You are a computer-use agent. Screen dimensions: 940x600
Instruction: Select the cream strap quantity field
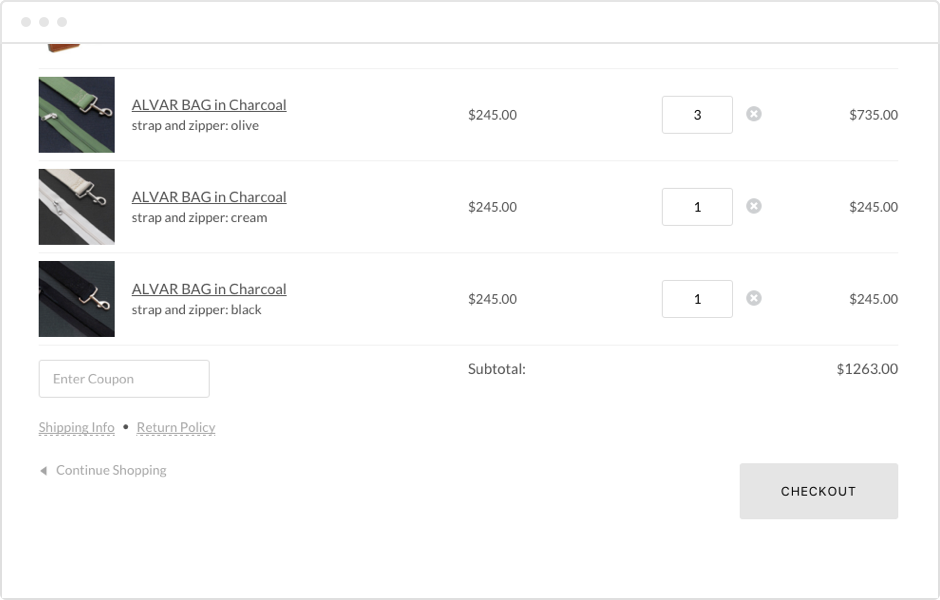(696, 206)
